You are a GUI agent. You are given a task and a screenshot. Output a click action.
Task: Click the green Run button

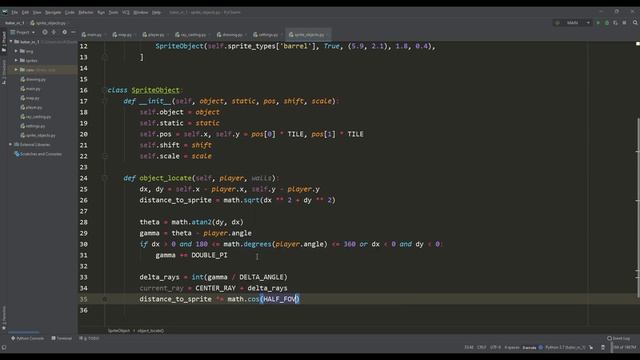[598, 23]
